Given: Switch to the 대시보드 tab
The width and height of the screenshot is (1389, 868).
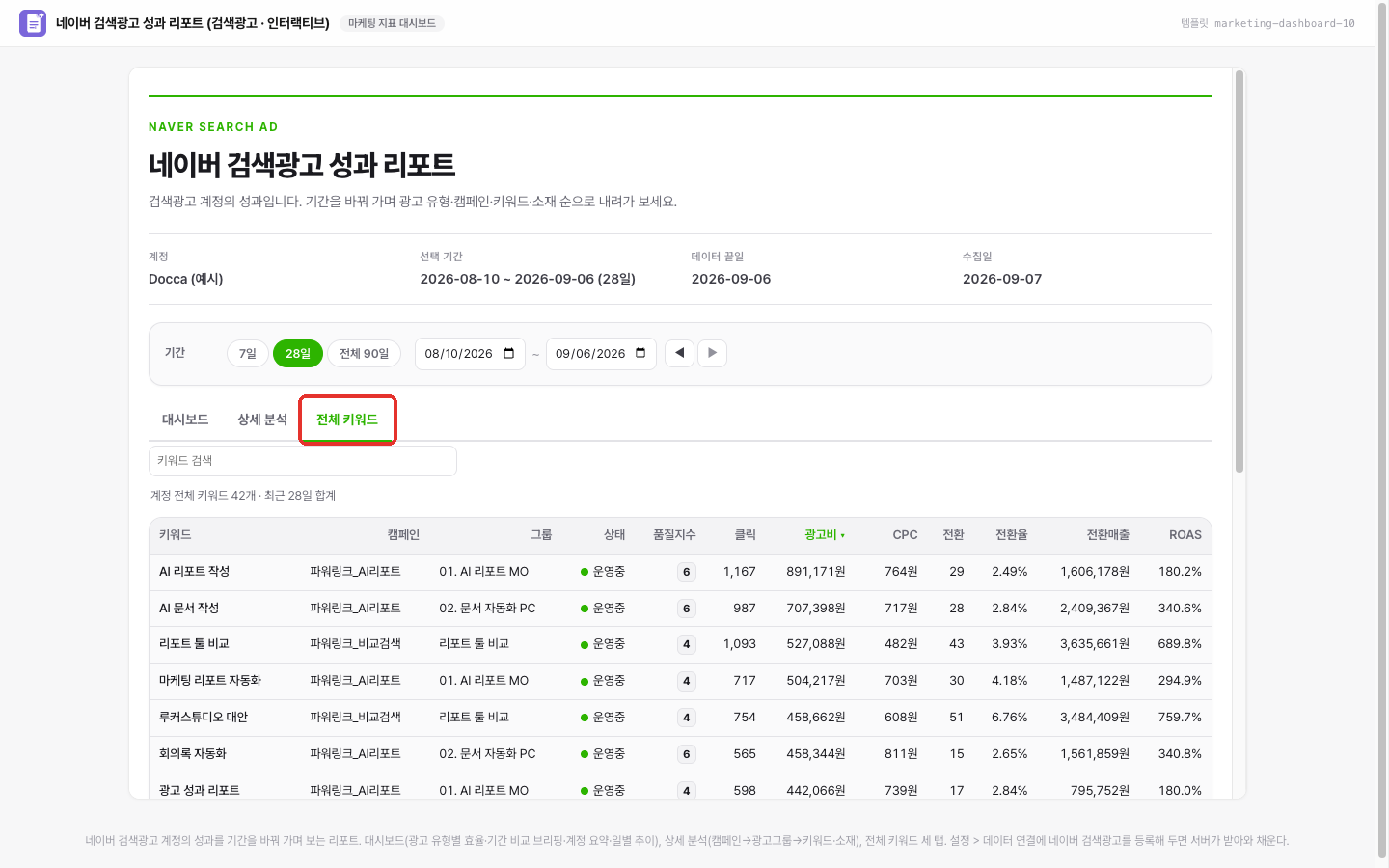Looking at the screenshot, I should point(185,420).
